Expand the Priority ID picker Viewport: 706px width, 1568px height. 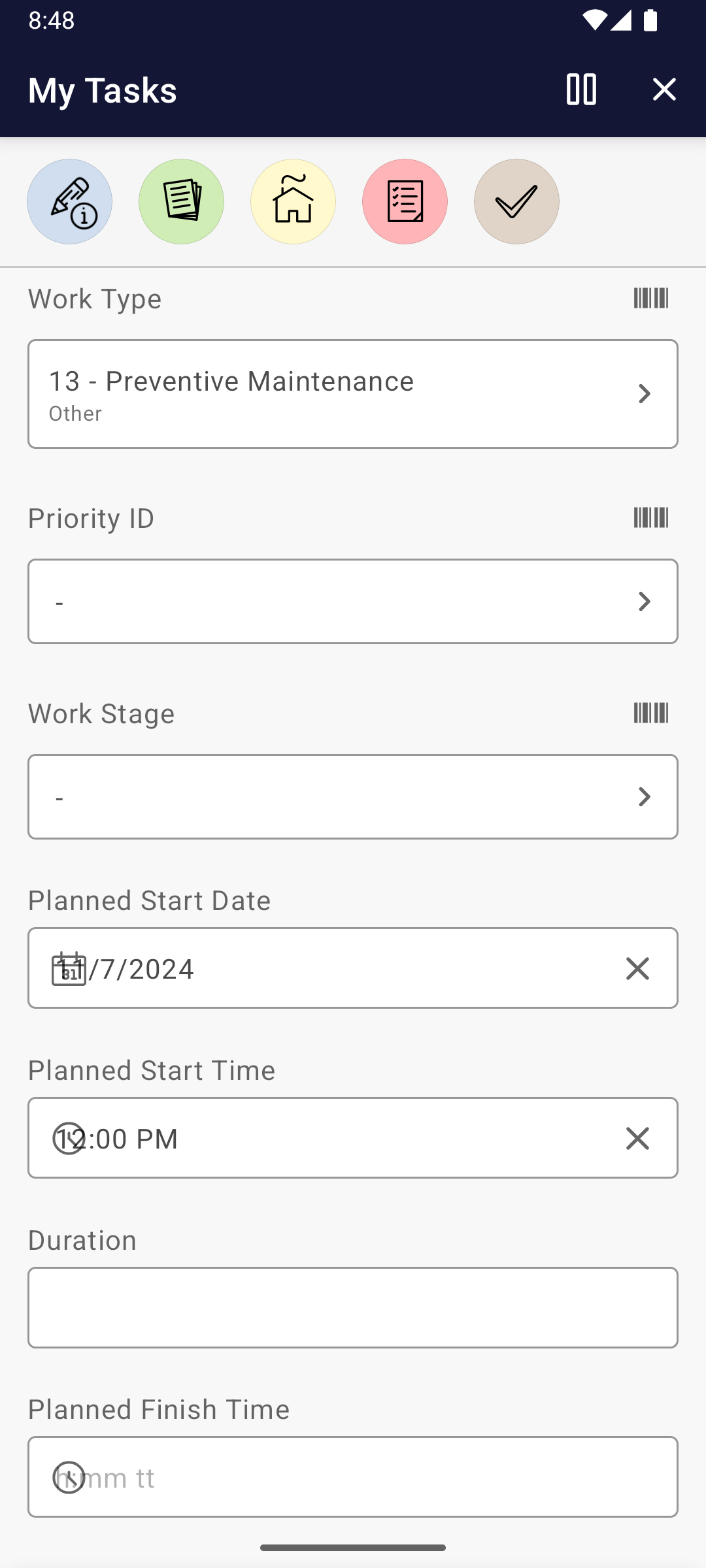(x=353, y=601)
